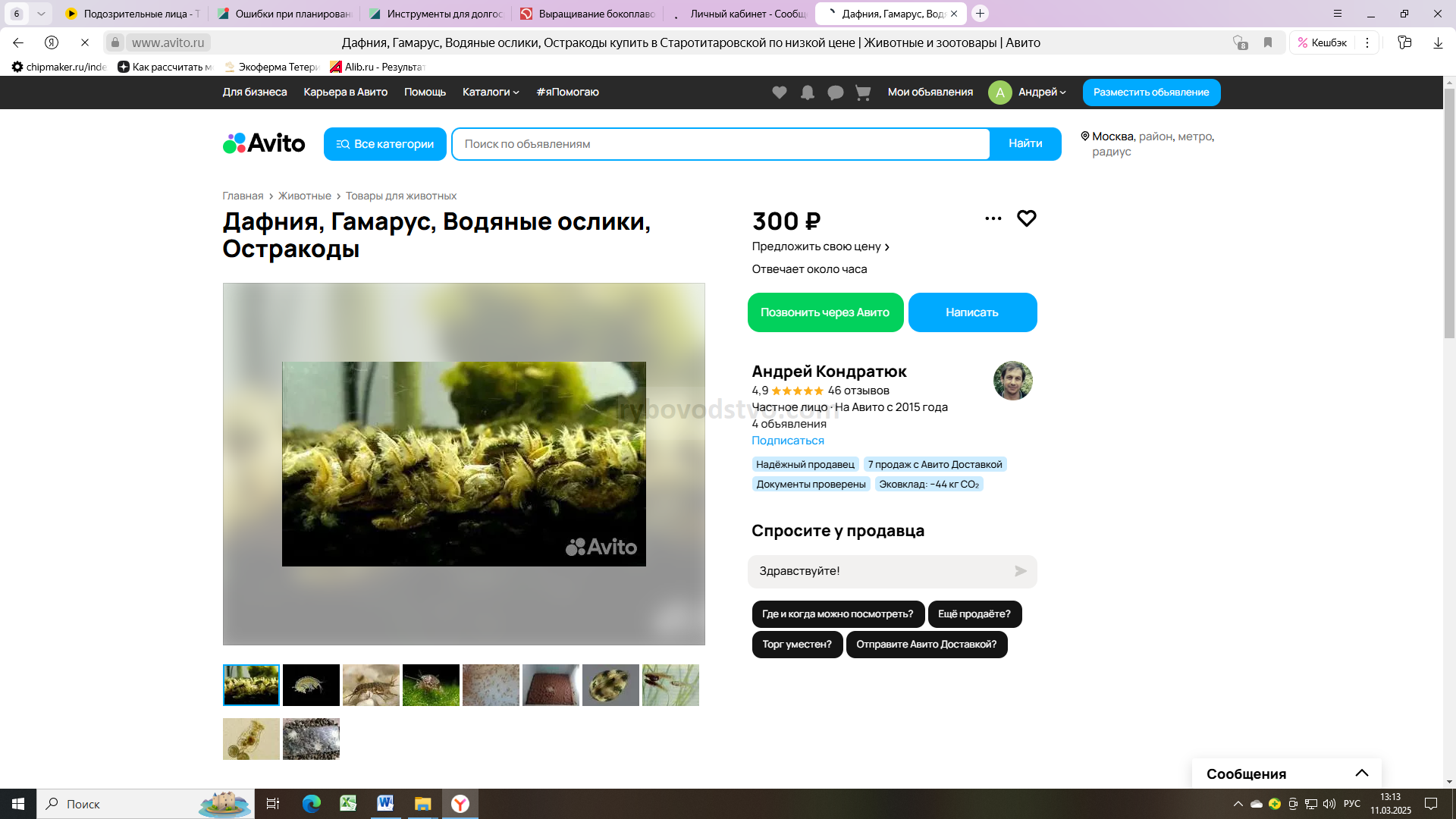Open favorites heart icon in top bar
1456x819 pixels.
(779, 93)
